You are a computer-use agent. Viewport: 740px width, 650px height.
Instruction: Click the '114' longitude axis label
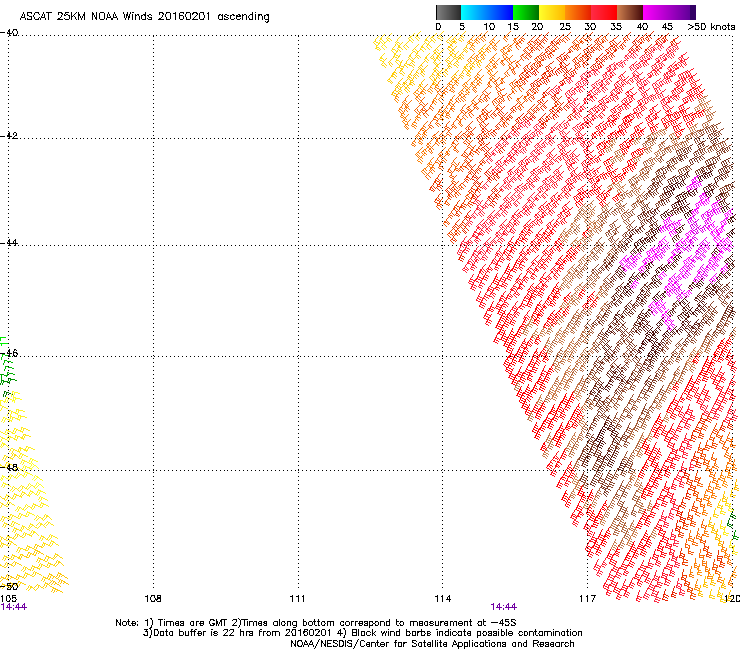point(442,599)
